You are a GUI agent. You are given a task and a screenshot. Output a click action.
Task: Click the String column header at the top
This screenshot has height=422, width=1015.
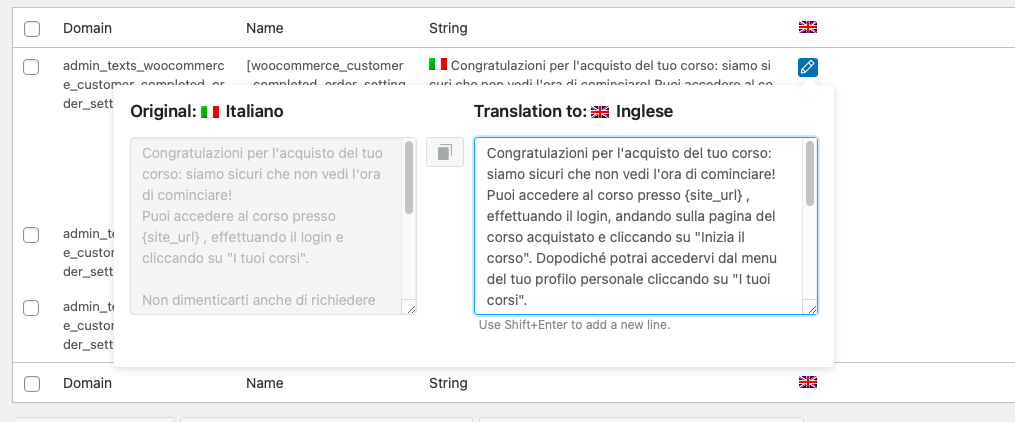pyautogui.click(x=448, y=28)
